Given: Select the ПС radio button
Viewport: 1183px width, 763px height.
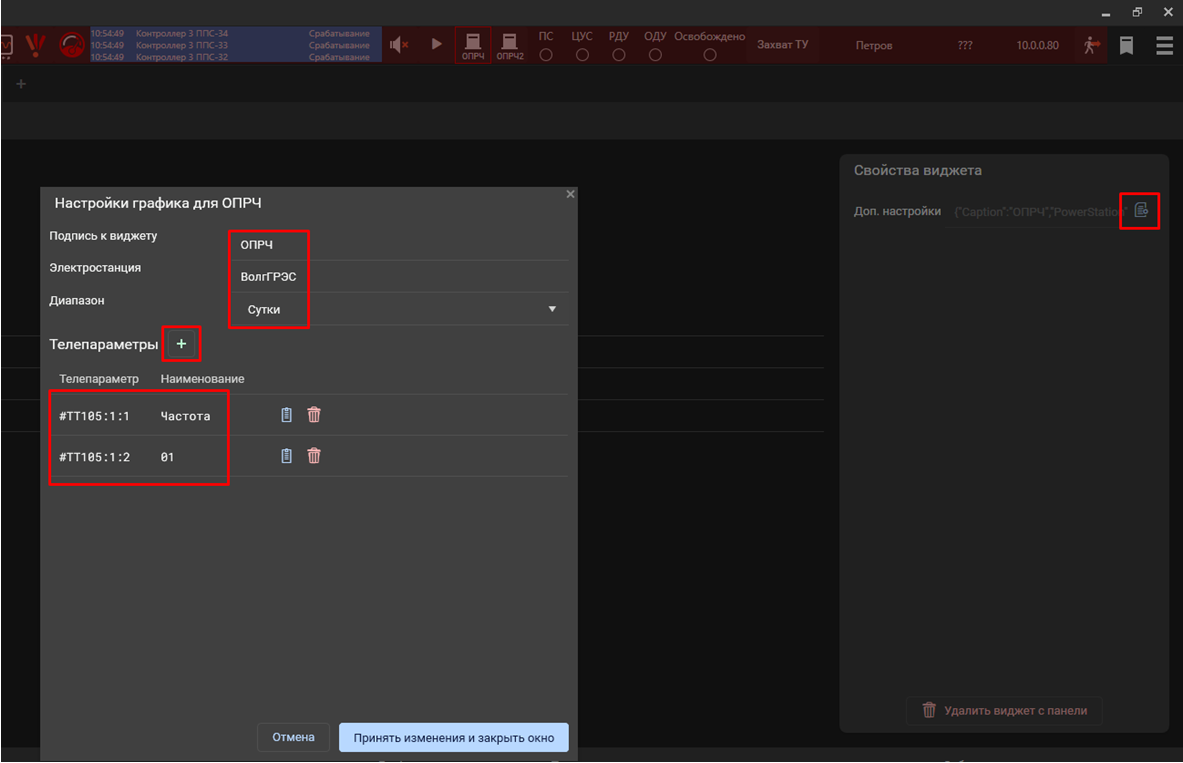Looking at the screenshot, I should point(546,56).
